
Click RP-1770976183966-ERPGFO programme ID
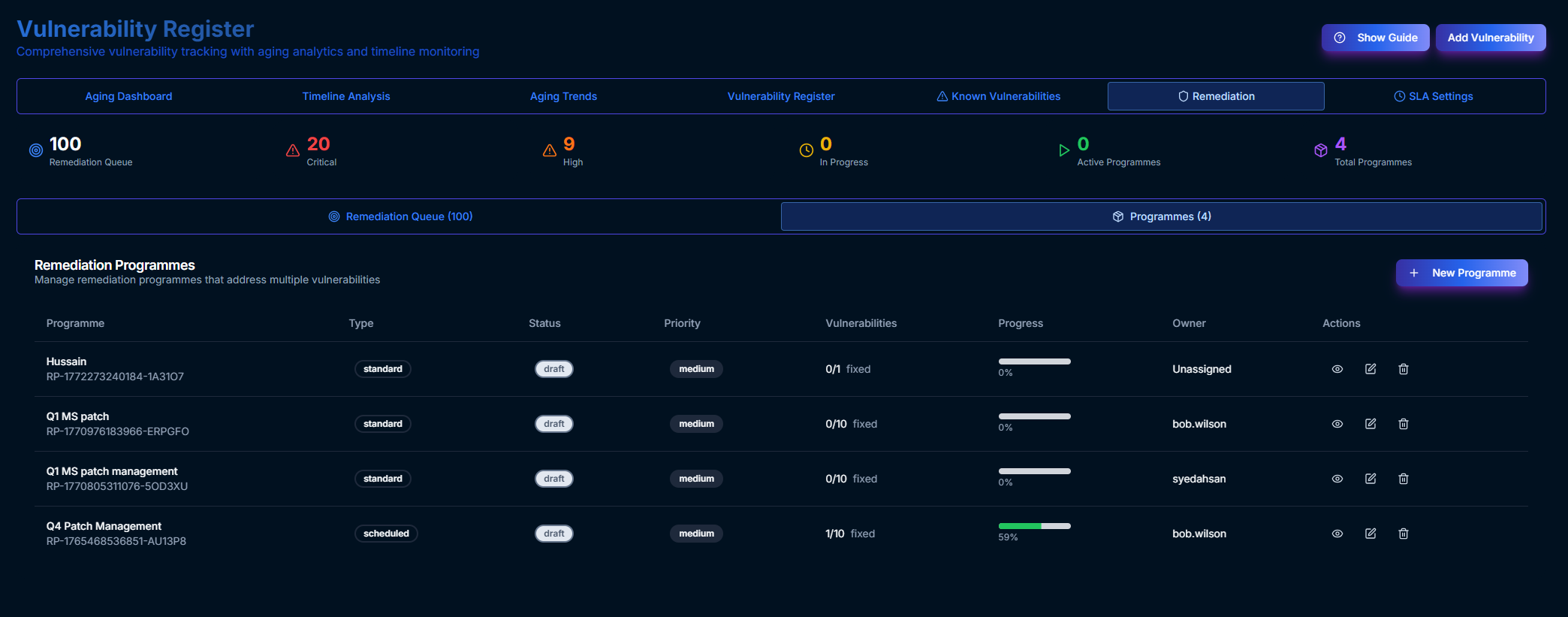118,431
